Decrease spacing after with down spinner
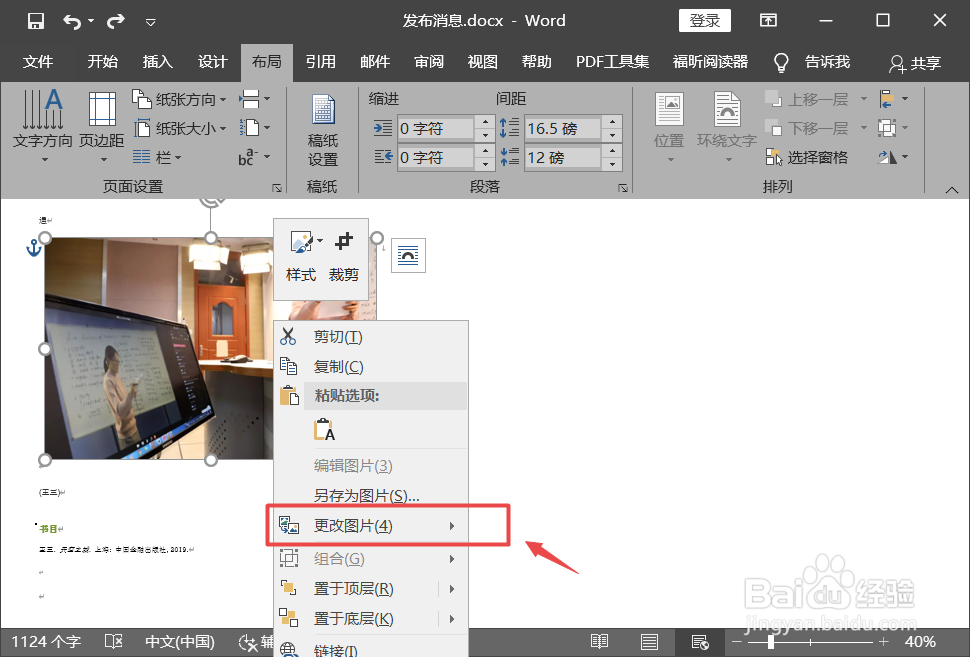Viewport: 970px width, 657px height. tap(612, 165)
